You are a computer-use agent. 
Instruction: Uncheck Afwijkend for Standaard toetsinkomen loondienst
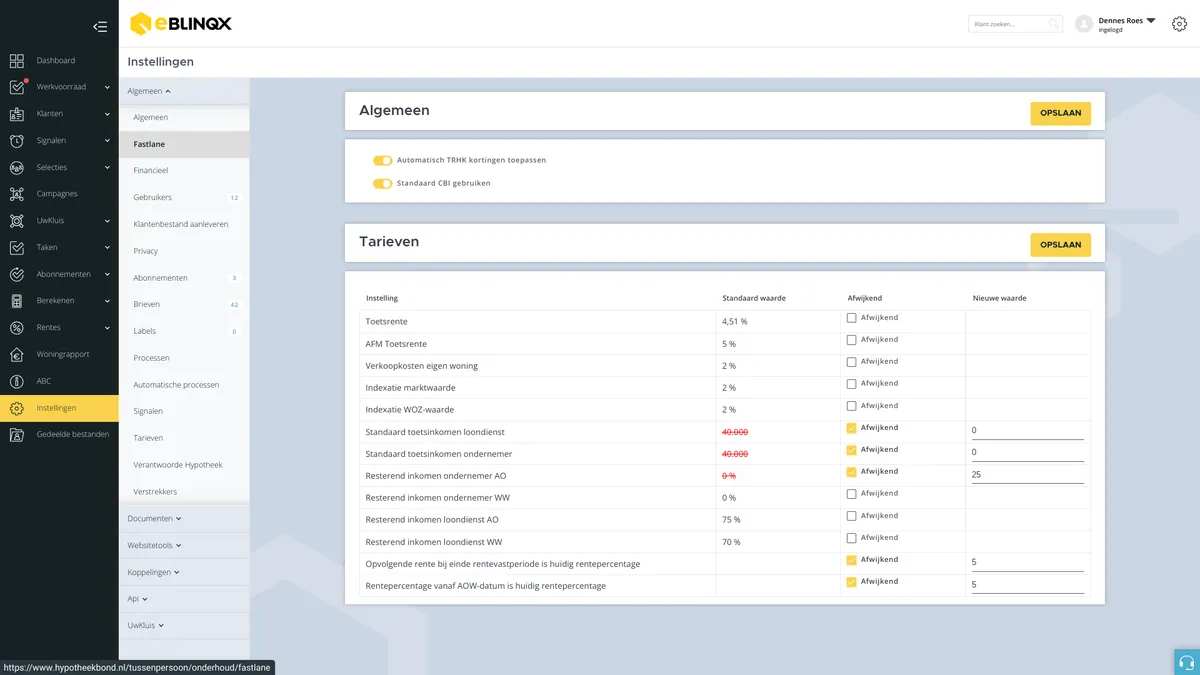pyautogui.click(x=852, y=428)
